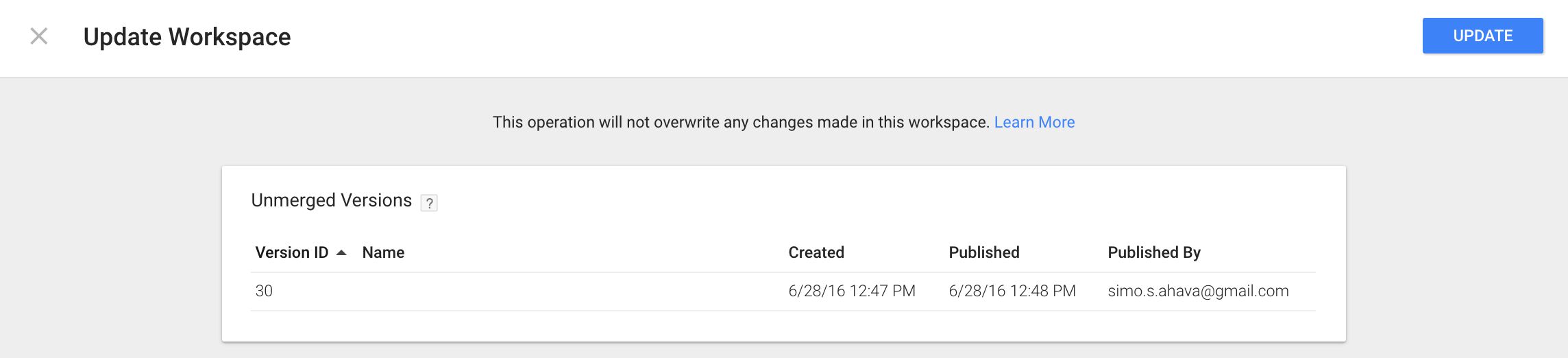
Task: Click the blue UPDATE button
Action: pyautogui.click(x=1482, y=36)
